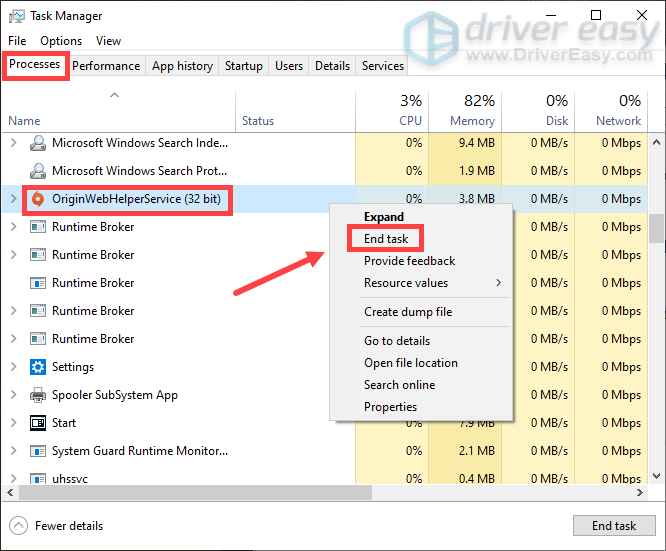Click the Fewer details arrow icon

click(x=19, y=525)
